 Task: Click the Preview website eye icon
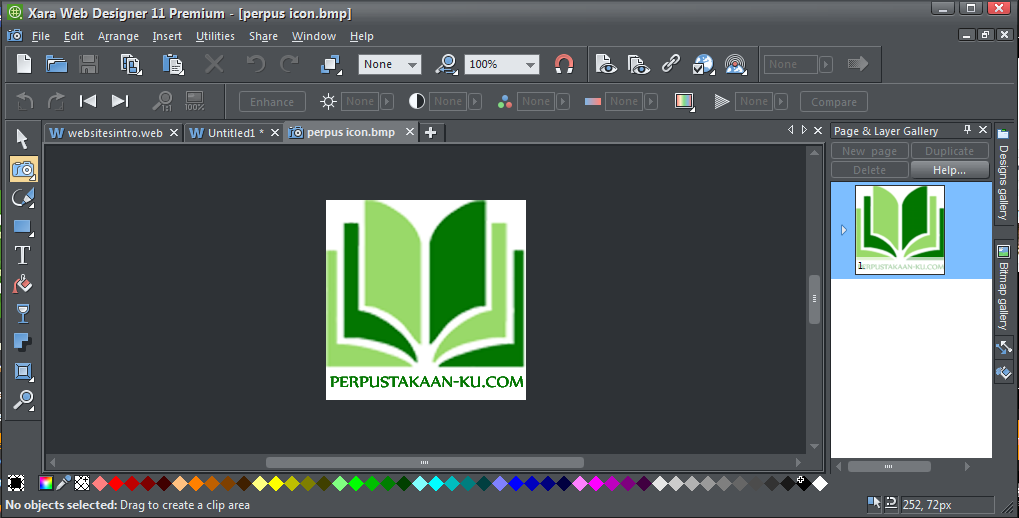coord(638,64)
